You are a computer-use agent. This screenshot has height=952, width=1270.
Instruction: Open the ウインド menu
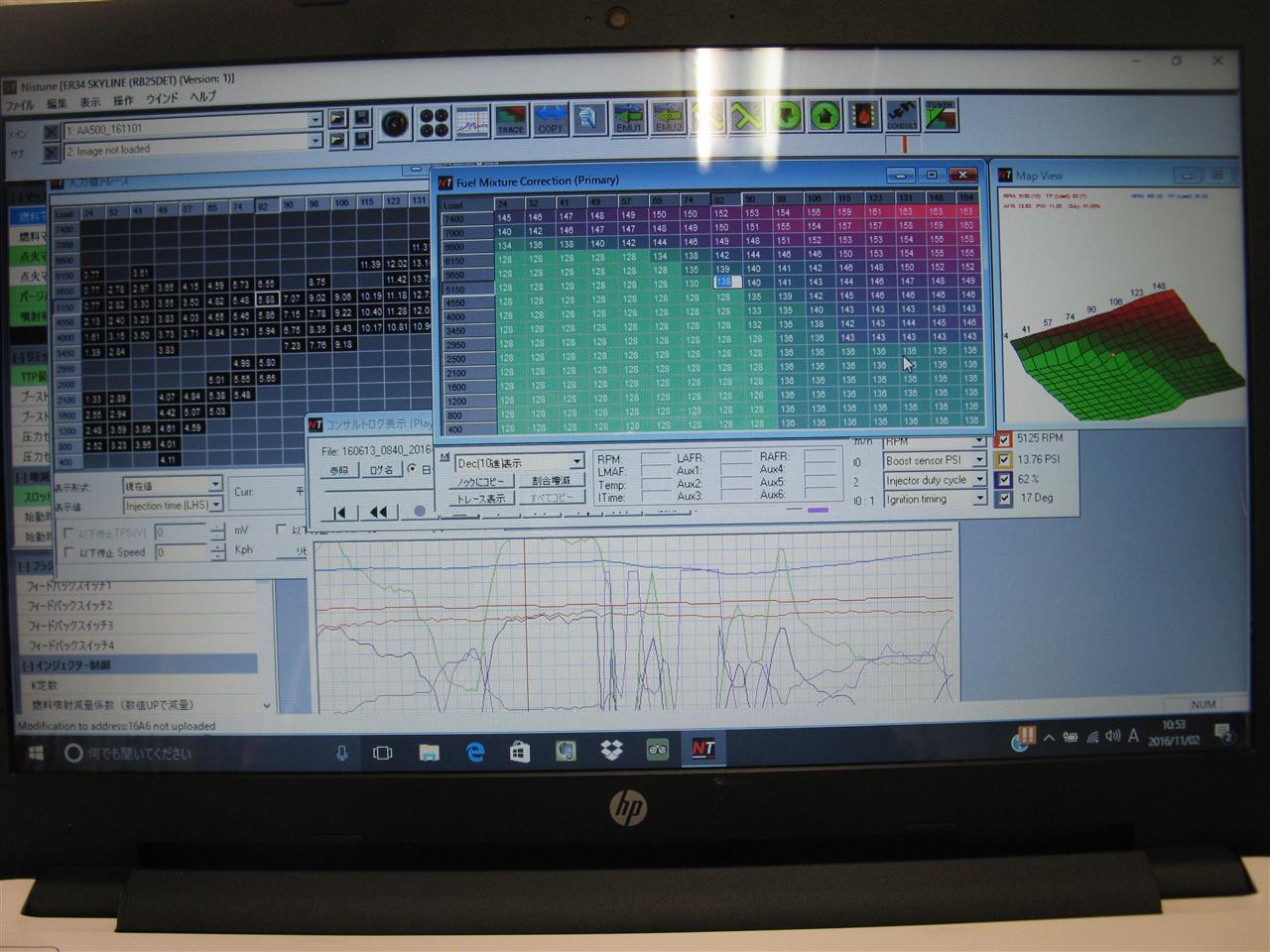click(162, 99)
